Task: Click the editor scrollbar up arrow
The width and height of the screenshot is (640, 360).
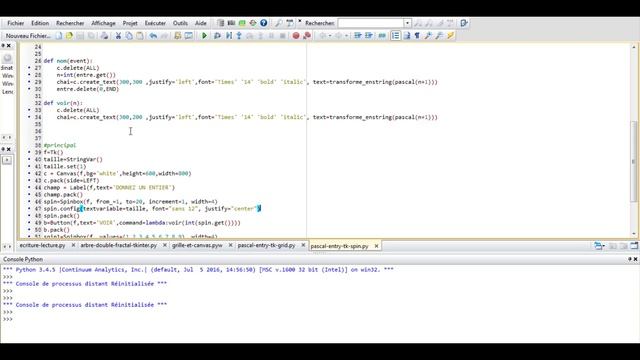Action: [634, 47]
